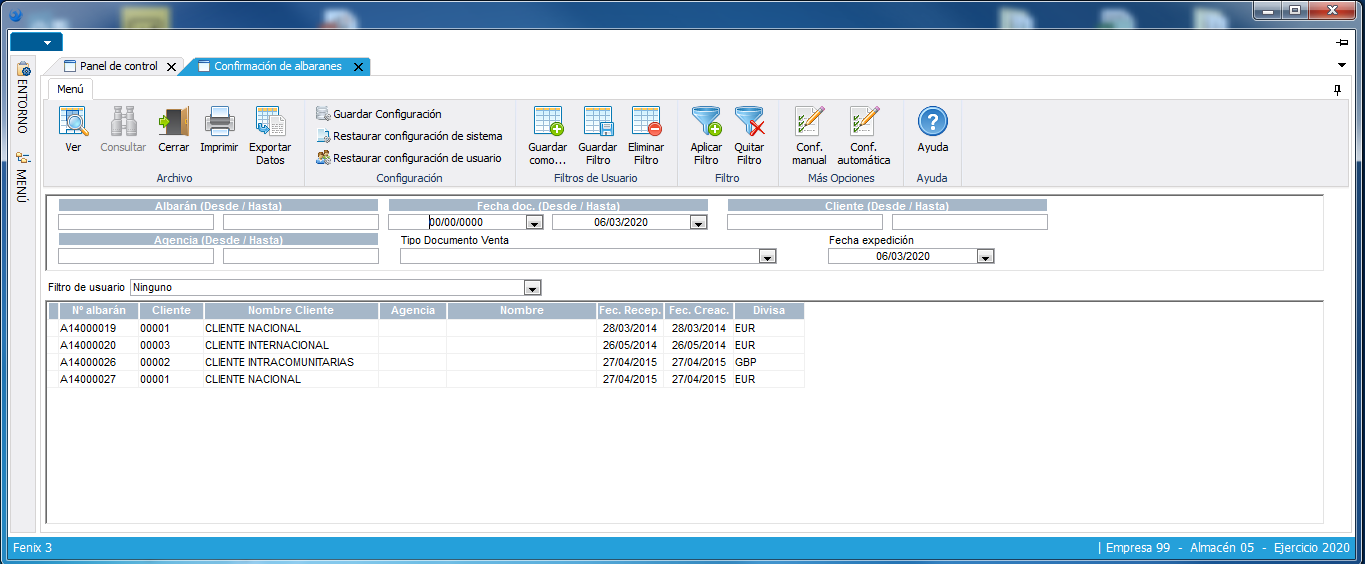
Task: Apply filter with Aplicar Filtro
Action: click(x=706, y=122)
